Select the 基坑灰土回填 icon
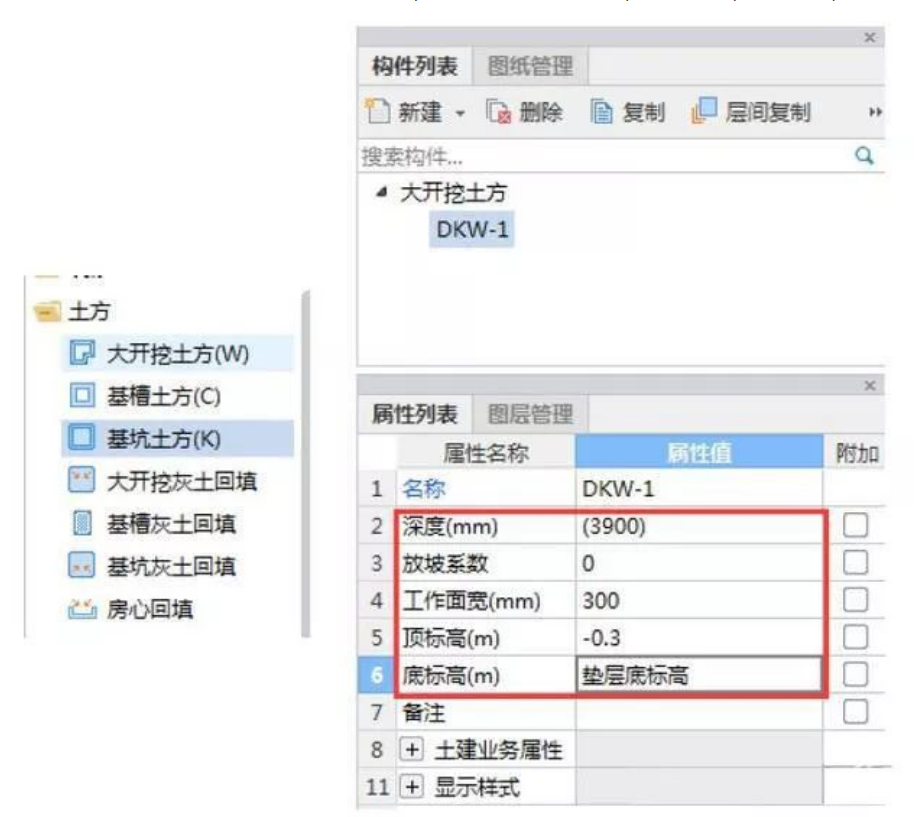Image resolution: width=922 pixels, height=817 pixels. tap(81, 566)
